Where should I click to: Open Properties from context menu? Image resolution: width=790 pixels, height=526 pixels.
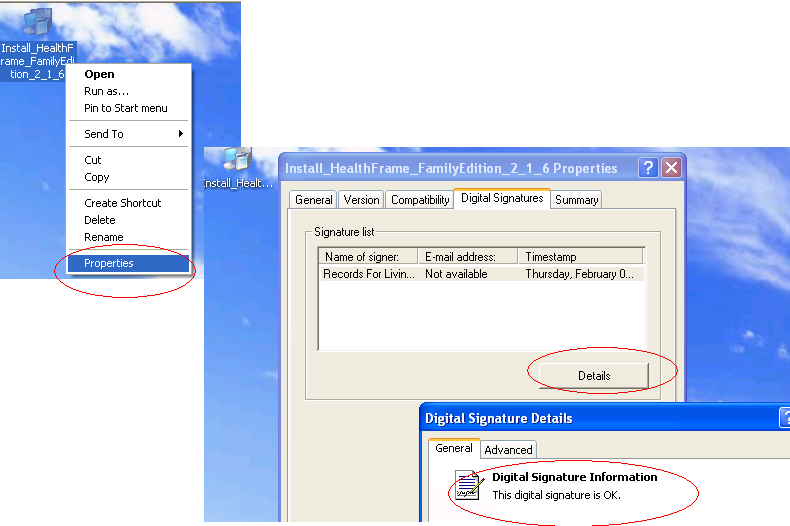(x=128, y=263)
